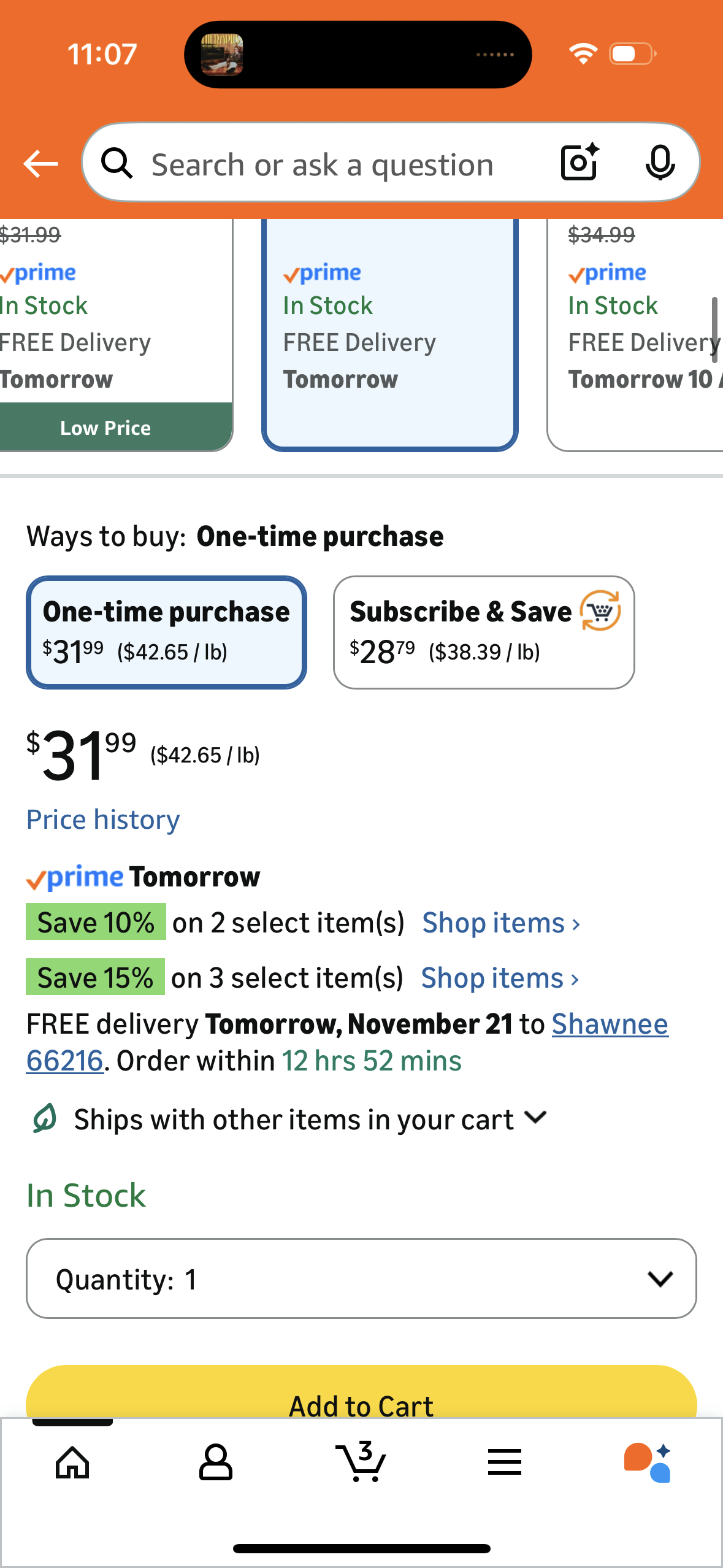Open Shop items for Save 10% offer

(500, 923)
